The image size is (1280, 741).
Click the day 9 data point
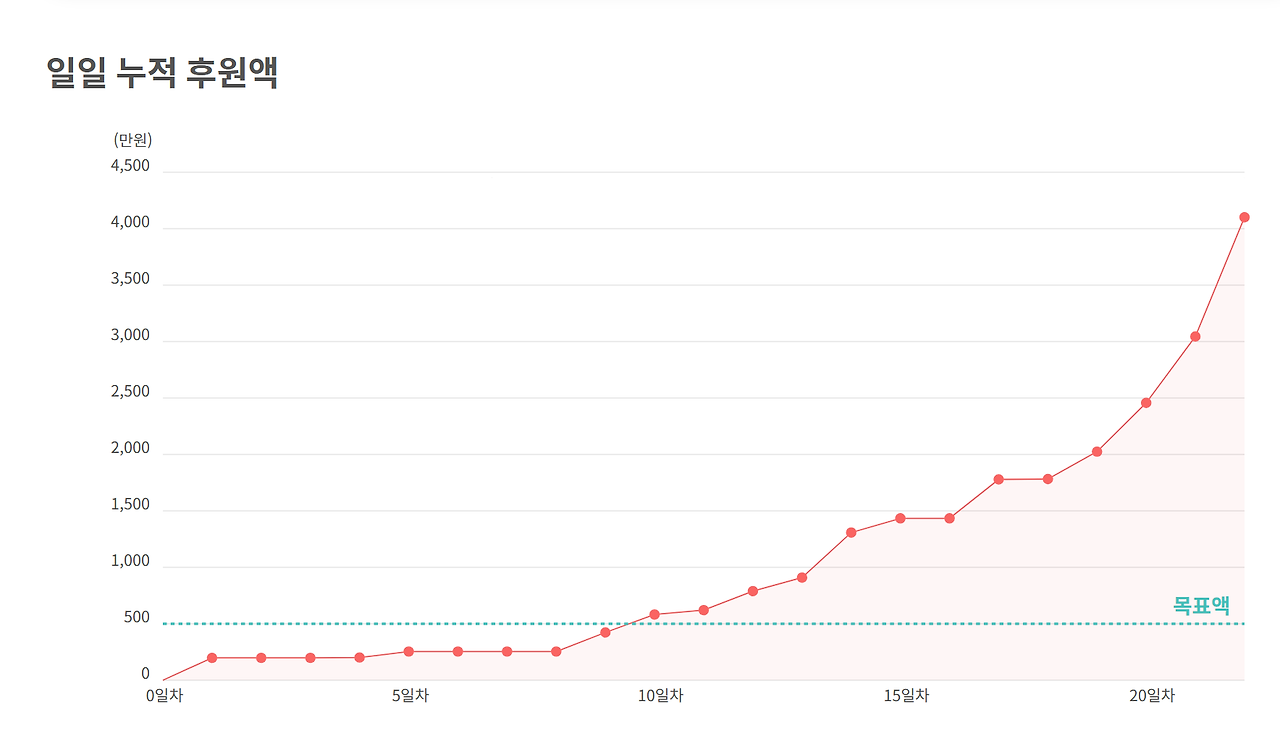click(x=605, y=632)
